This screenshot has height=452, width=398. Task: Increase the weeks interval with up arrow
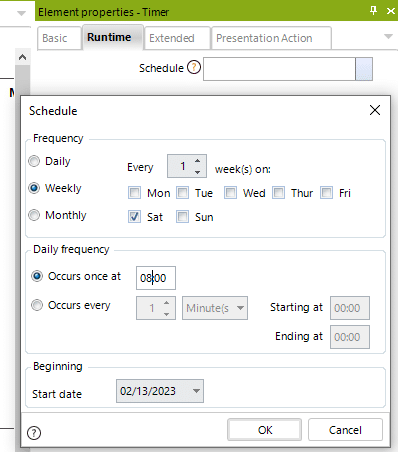[198, 161]
